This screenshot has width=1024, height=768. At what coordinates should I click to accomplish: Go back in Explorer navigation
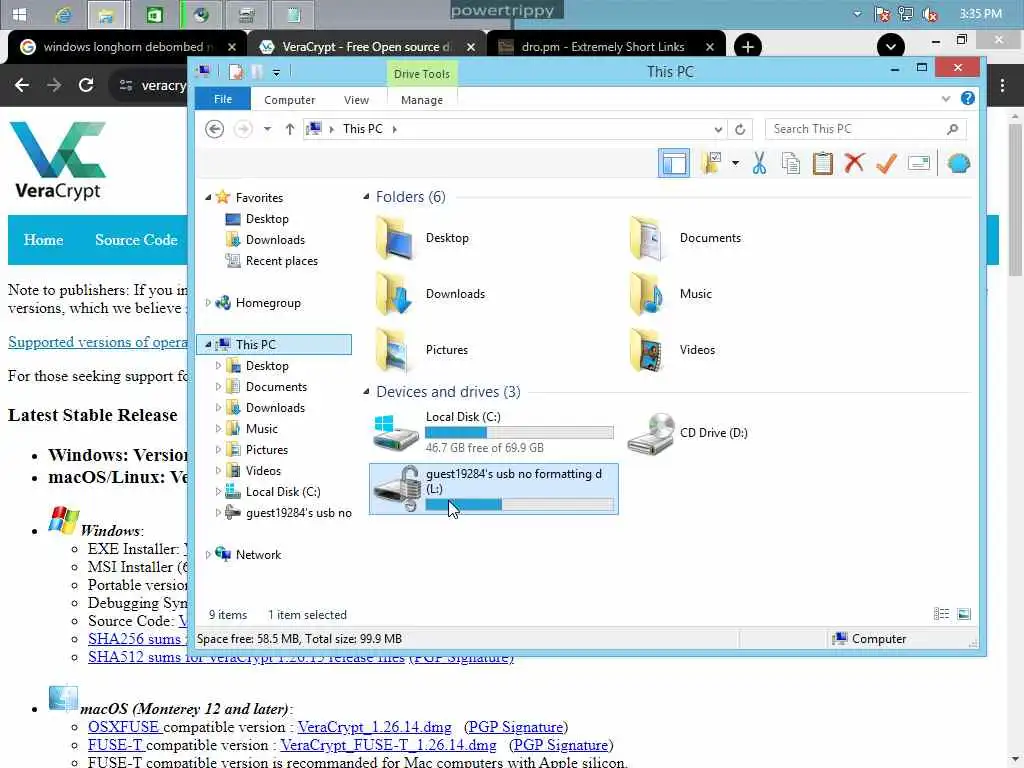pos(214,129)
